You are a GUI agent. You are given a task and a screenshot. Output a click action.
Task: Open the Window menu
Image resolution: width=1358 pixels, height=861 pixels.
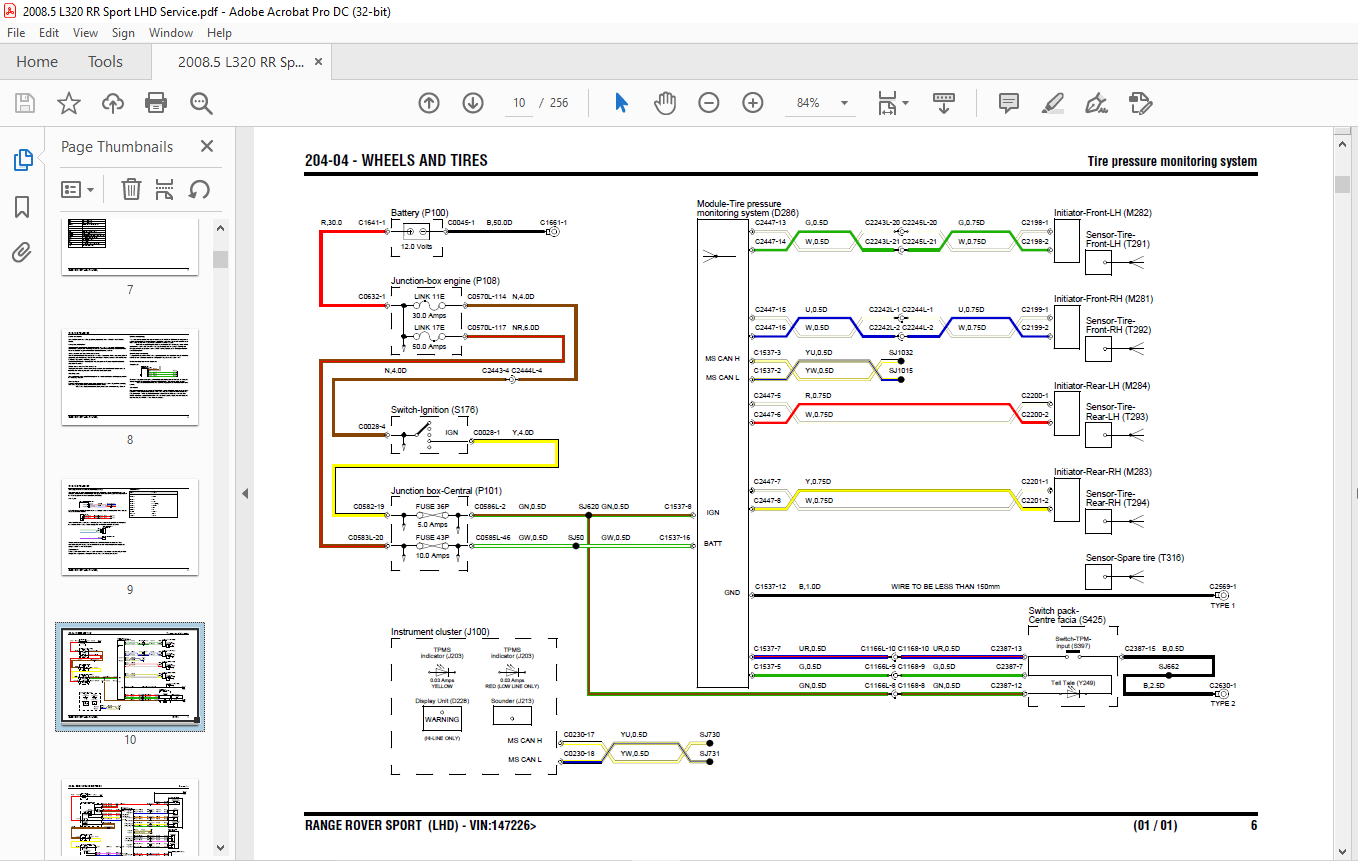[x=171, y=33]
